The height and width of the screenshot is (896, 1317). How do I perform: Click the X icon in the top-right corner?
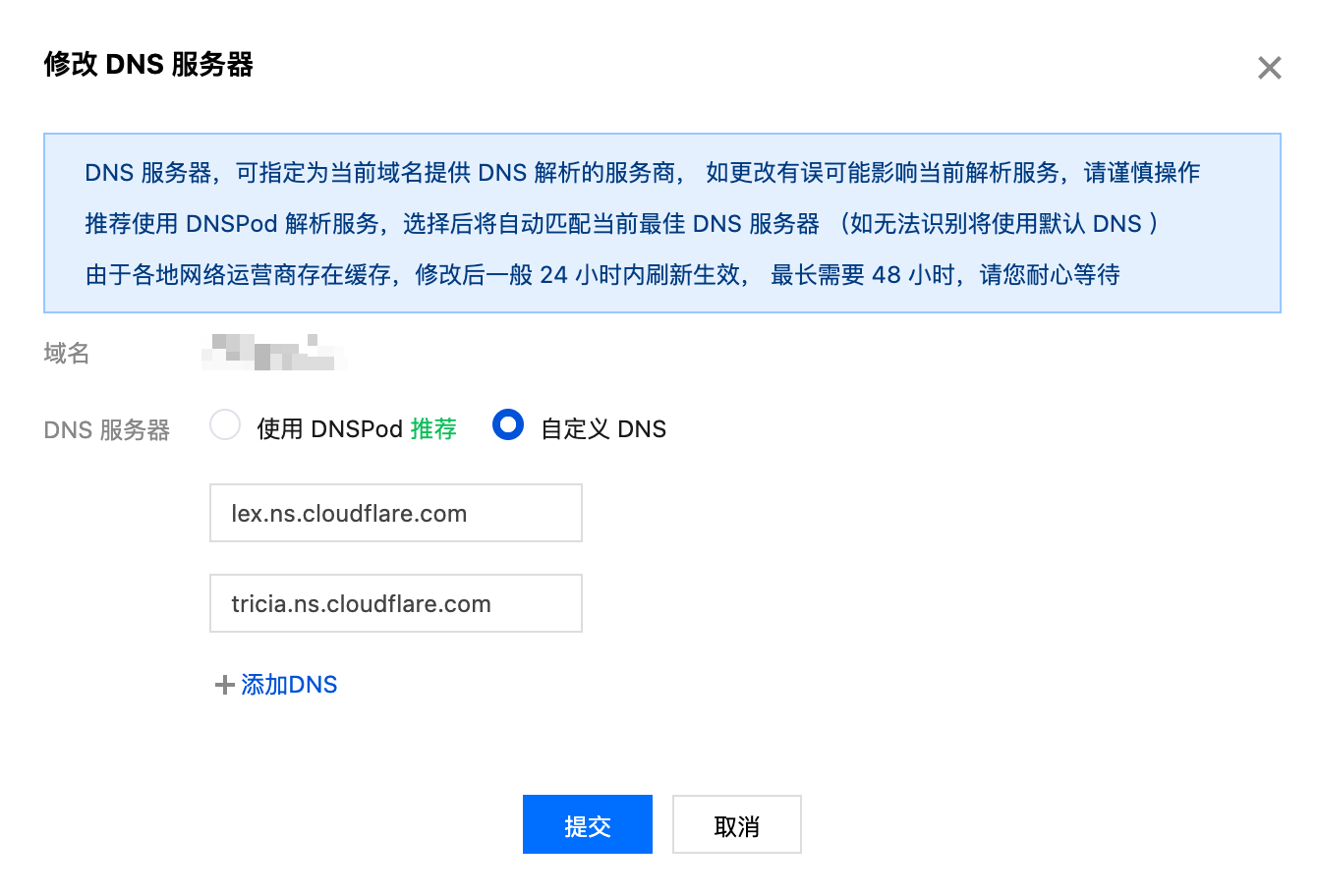point(1269,67)
